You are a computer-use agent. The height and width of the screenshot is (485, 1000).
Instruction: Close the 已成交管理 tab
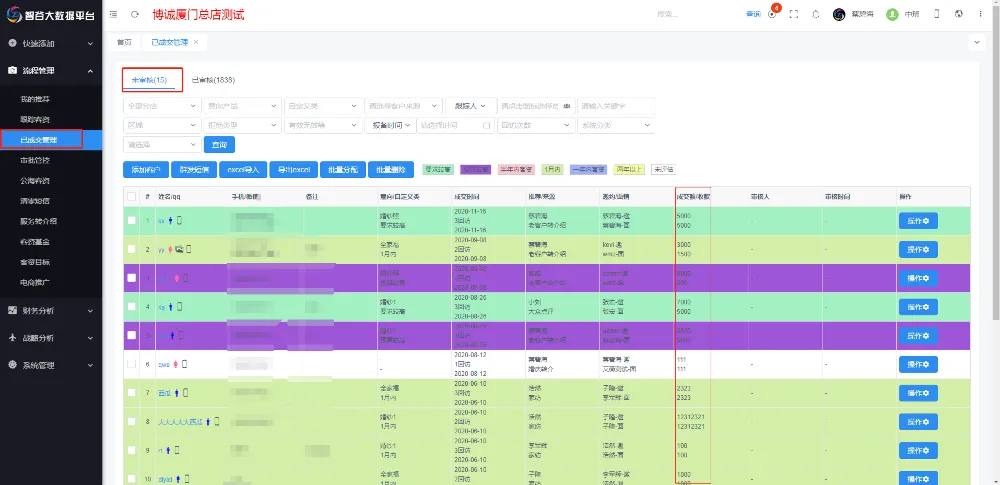(x=196, y=42)
